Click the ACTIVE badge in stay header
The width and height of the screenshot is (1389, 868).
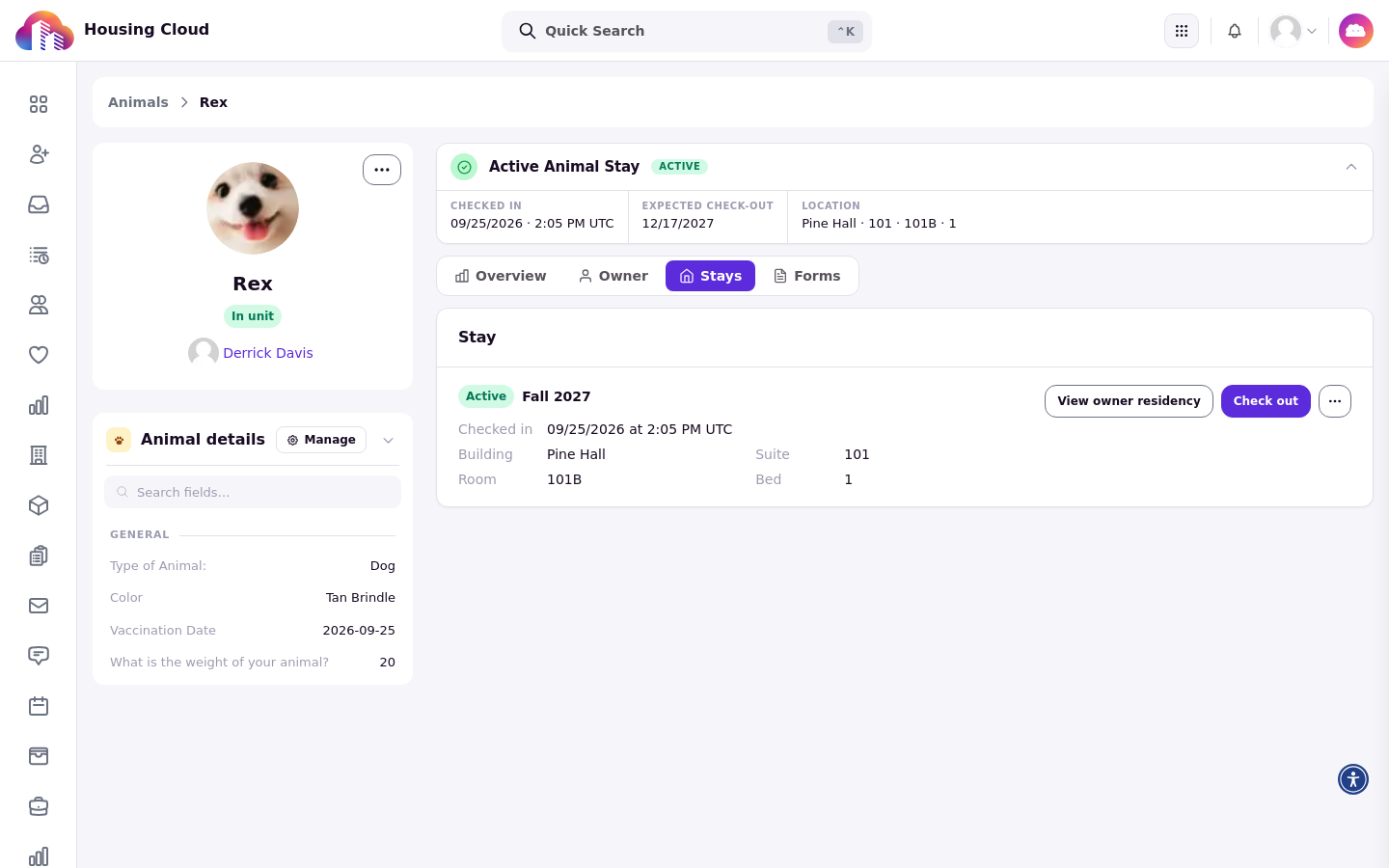pyautogui.click(x=680, y=167)
